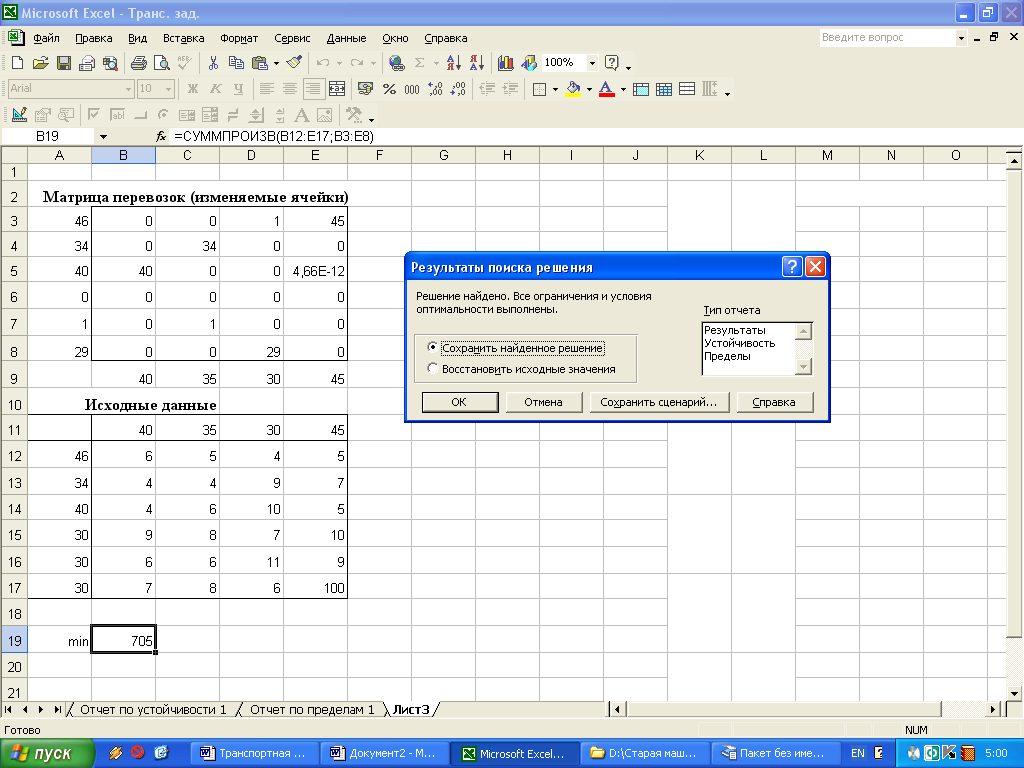1024x768 pixels.
Task: Click the Drawing toolbar icon
Action: pos(529,63)
